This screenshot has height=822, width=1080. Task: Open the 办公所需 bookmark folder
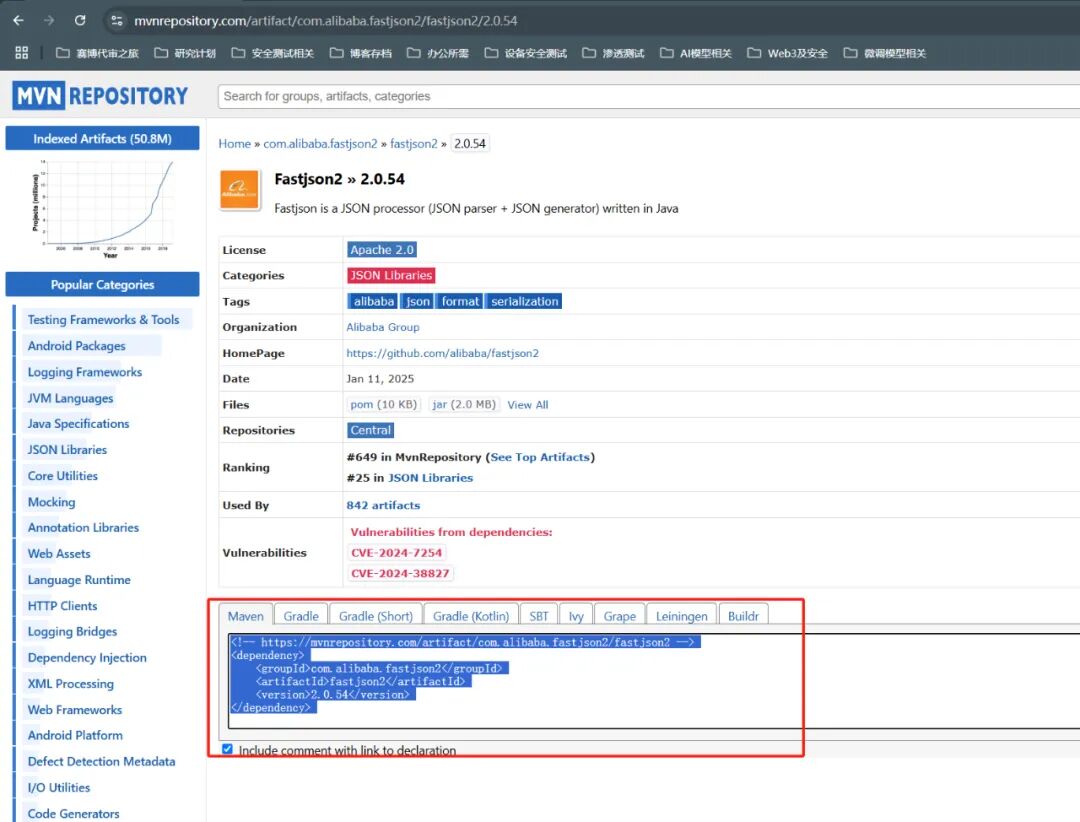[438, 53]
